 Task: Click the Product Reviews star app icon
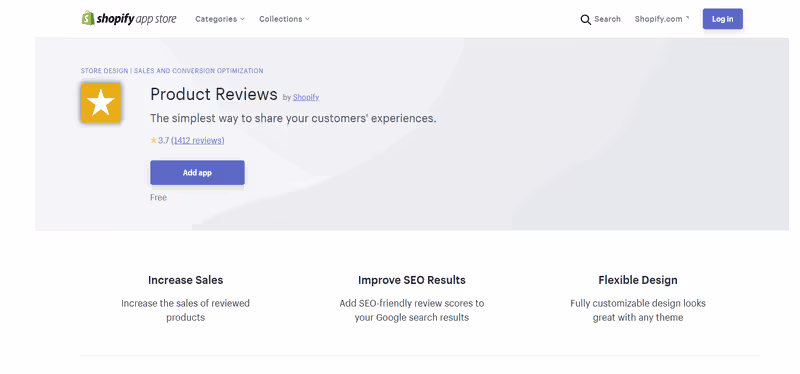point(101,103)
